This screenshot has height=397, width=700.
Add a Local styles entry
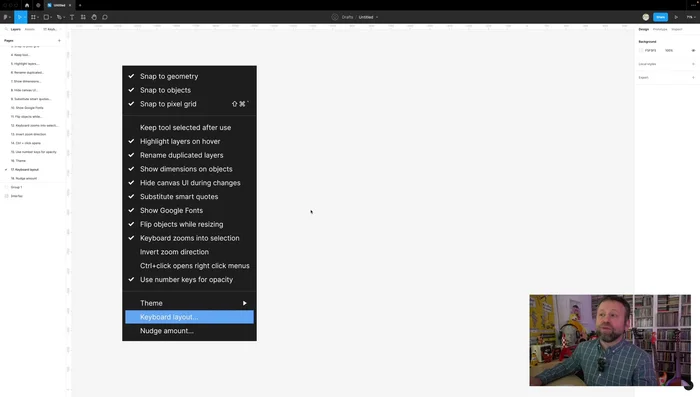point(693,64)
